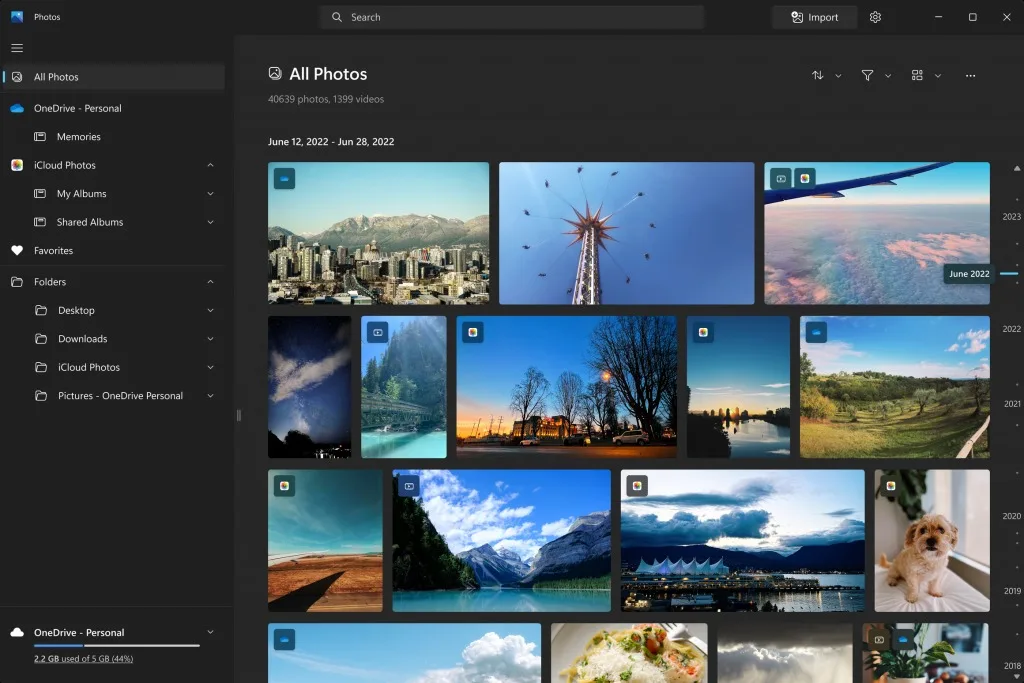The image size is (1024, 683).
Task: Click the OneDrive storage usage bar
Action: click(116, 646)
